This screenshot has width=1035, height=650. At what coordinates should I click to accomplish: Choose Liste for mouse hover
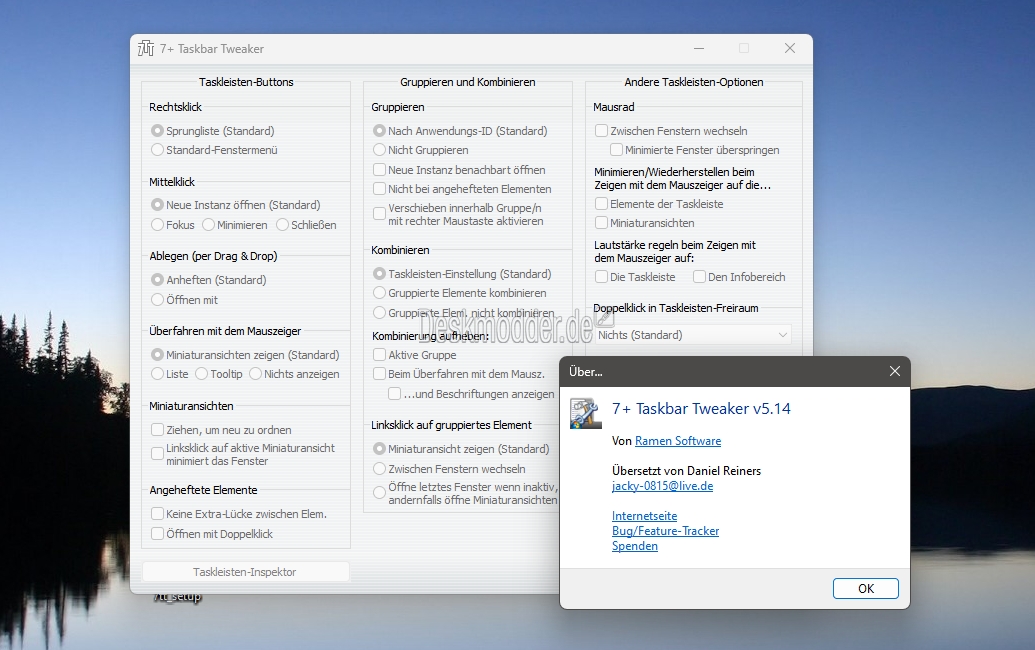tap(157, 374)
